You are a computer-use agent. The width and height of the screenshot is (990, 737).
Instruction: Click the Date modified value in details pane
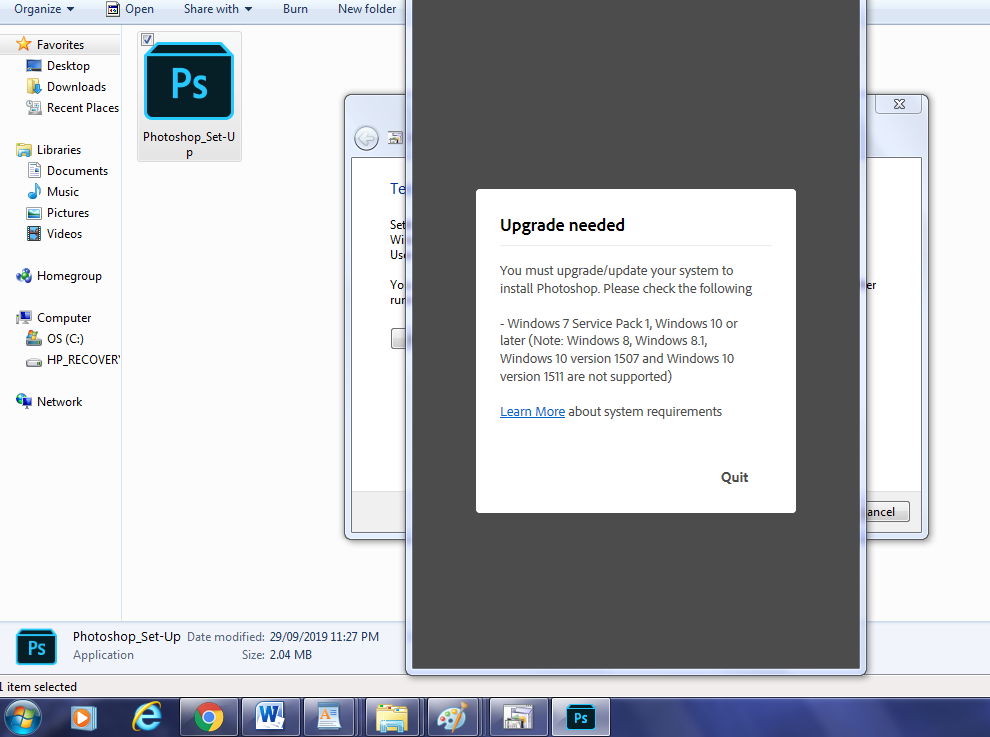tap(324, 637)
